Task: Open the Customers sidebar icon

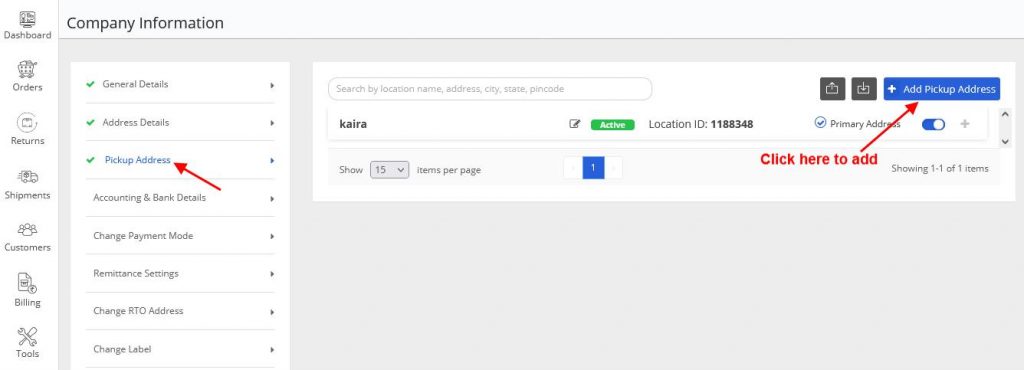Action: tap(27, 230)
